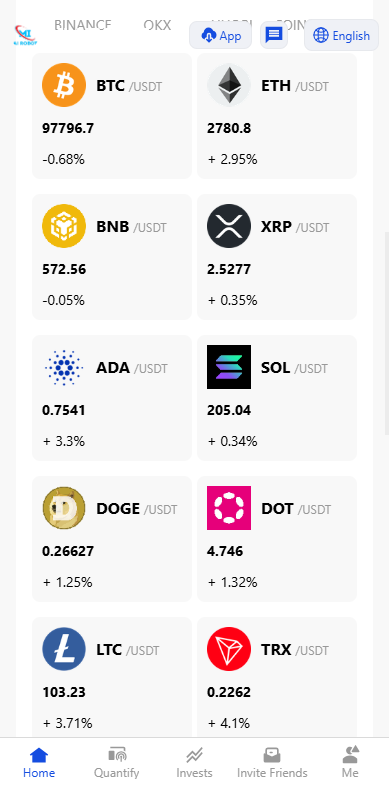Screen dimensions: 389x787
Task: Click the Bitcoin coin icon
Action: point(64,85)
